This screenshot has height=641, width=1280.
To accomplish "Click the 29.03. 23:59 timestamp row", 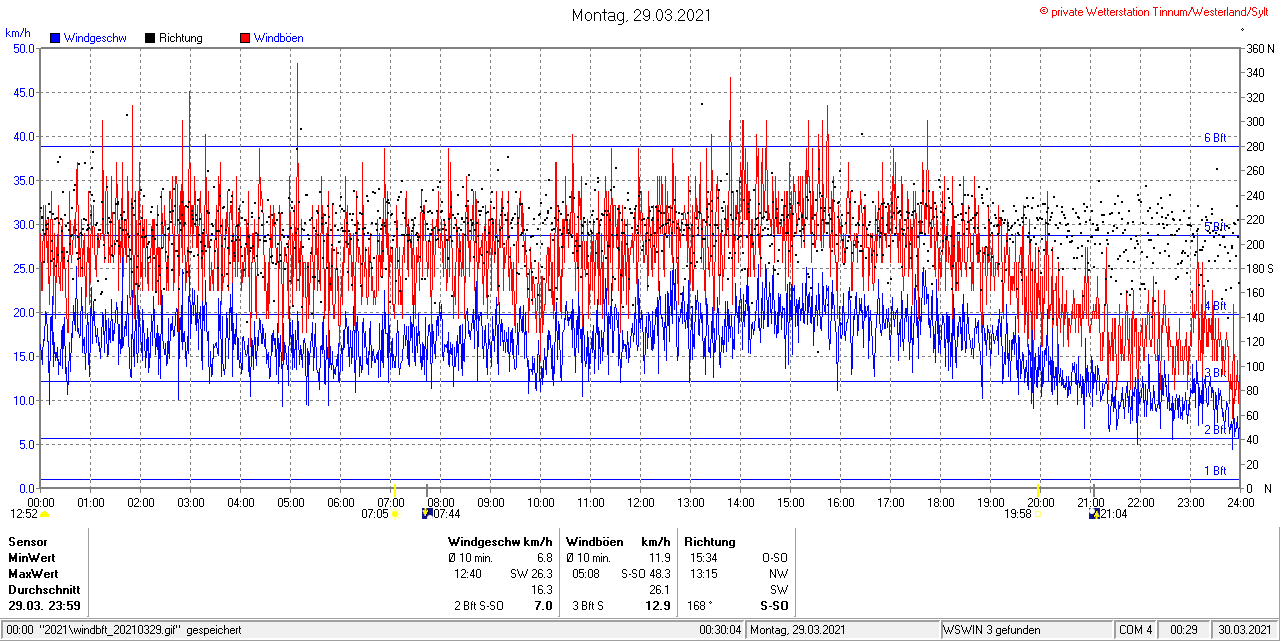I will pos(44,606).
